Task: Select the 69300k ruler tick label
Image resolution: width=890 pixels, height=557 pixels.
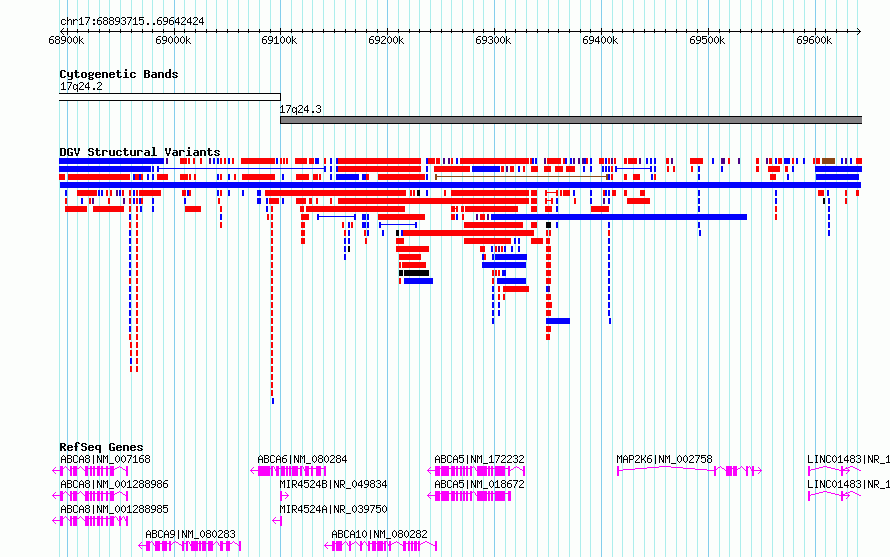Action: point(493,40)
